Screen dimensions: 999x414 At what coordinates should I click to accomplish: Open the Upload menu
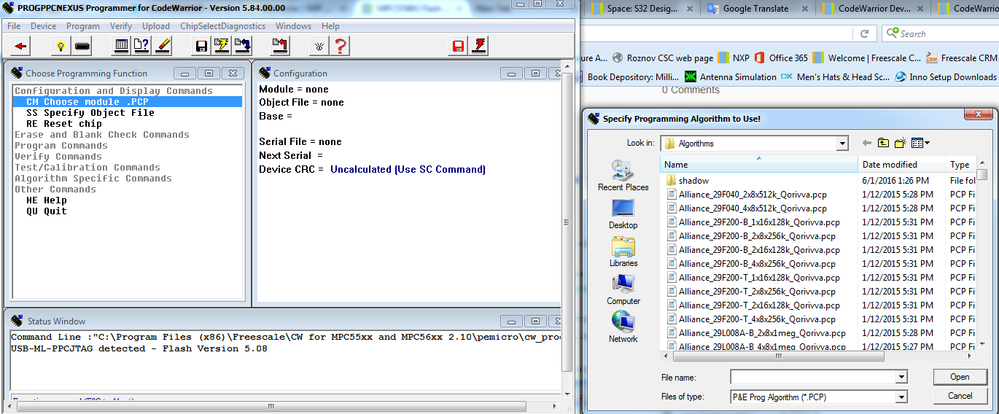[155, 26]
